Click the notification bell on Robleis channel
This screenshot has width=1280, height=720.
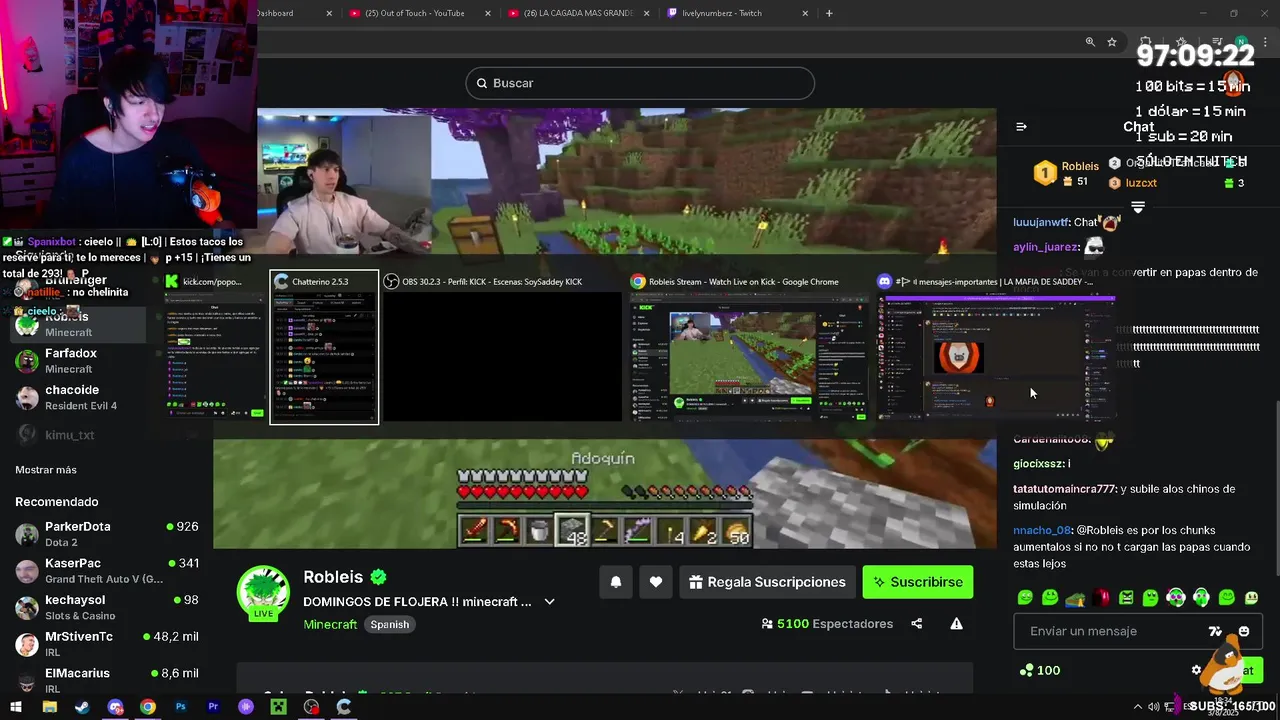pyautogui.click(x=616, y=582)
